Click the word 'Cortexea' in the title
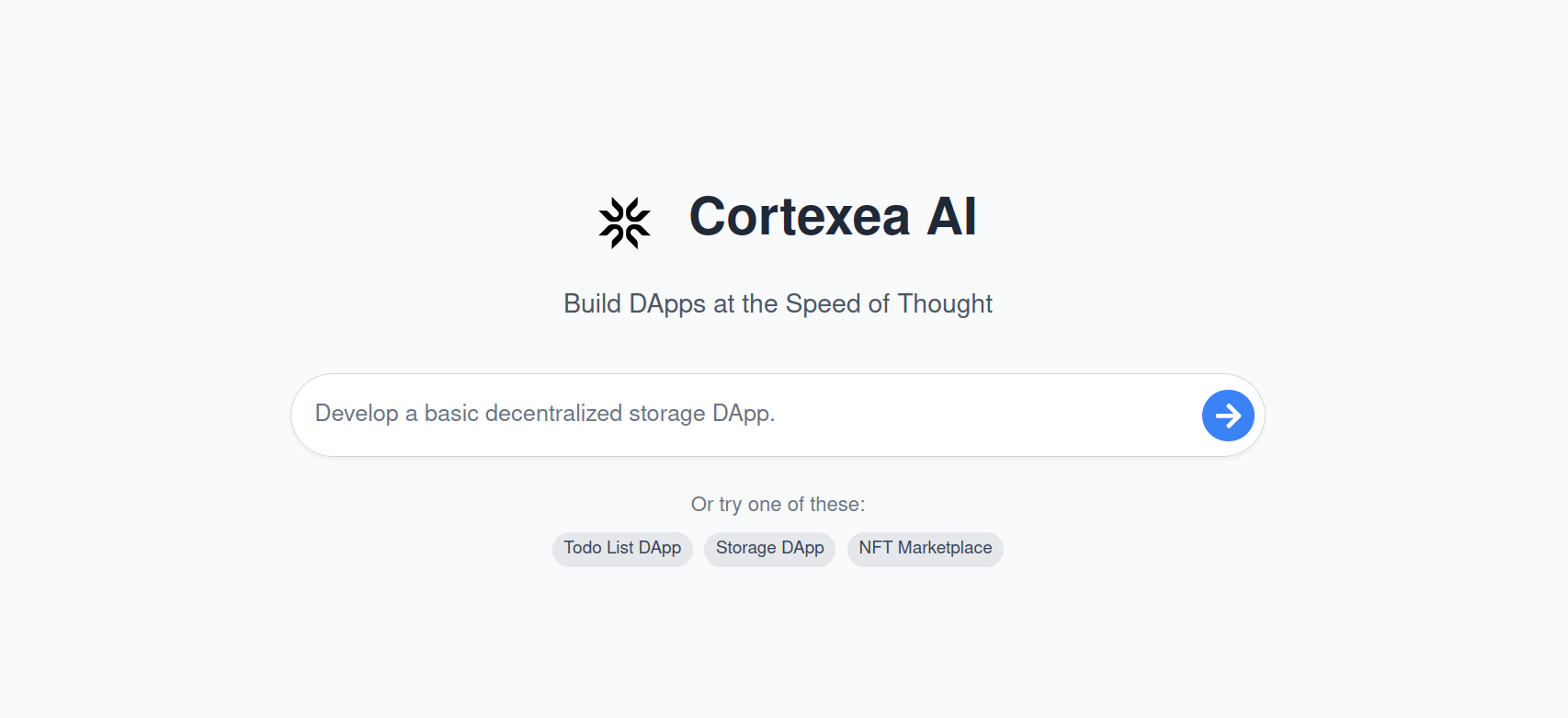Screen dimensions: 1568x718 pos(800,217)
